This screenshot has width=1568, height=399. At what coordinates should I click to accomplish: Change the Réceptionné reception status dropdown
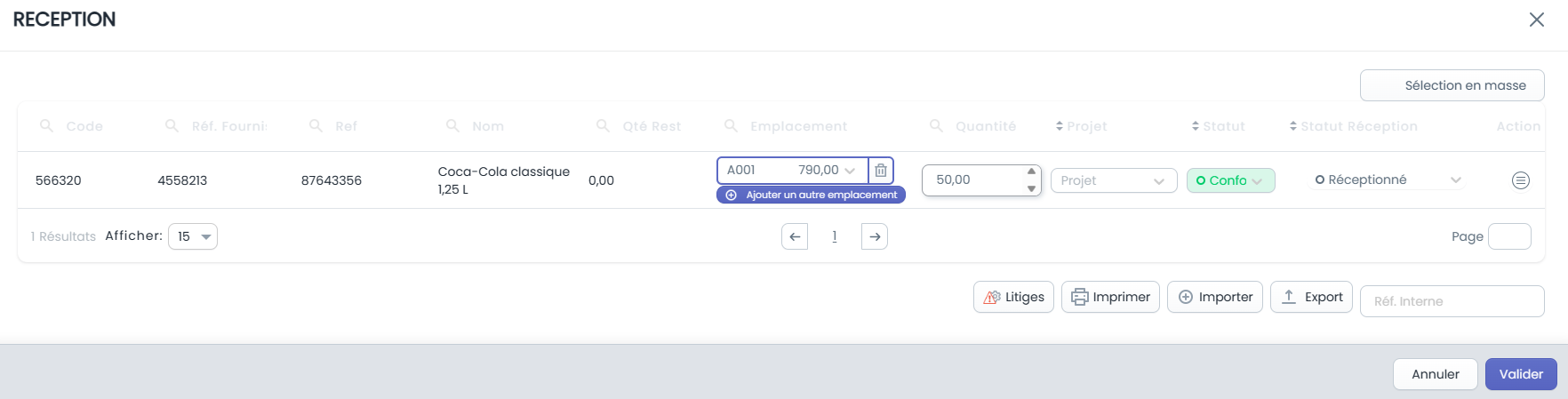click(1387, 180)
